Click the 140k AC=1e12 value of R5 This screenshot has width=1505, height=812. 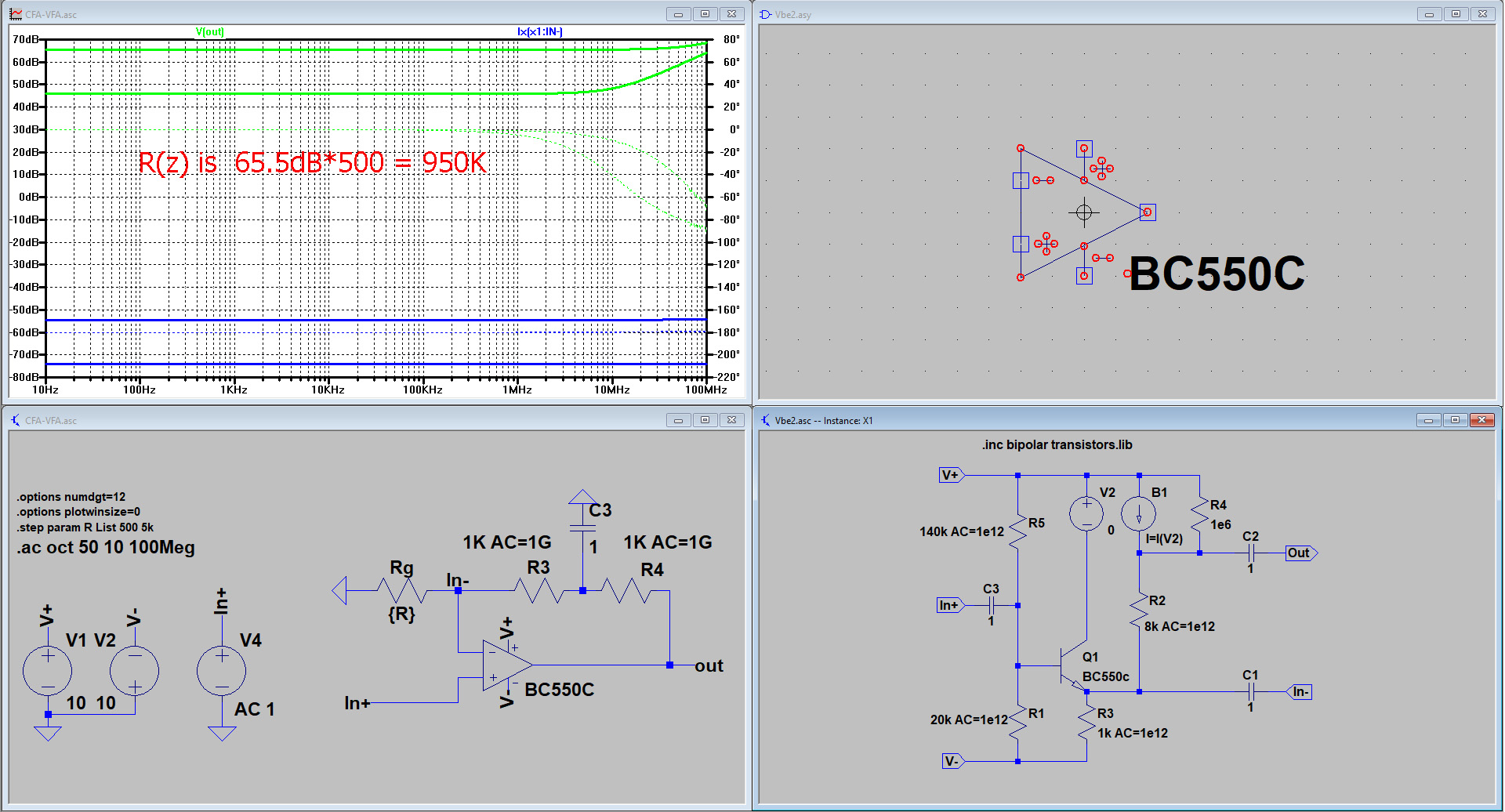click(x=962, y=531)
